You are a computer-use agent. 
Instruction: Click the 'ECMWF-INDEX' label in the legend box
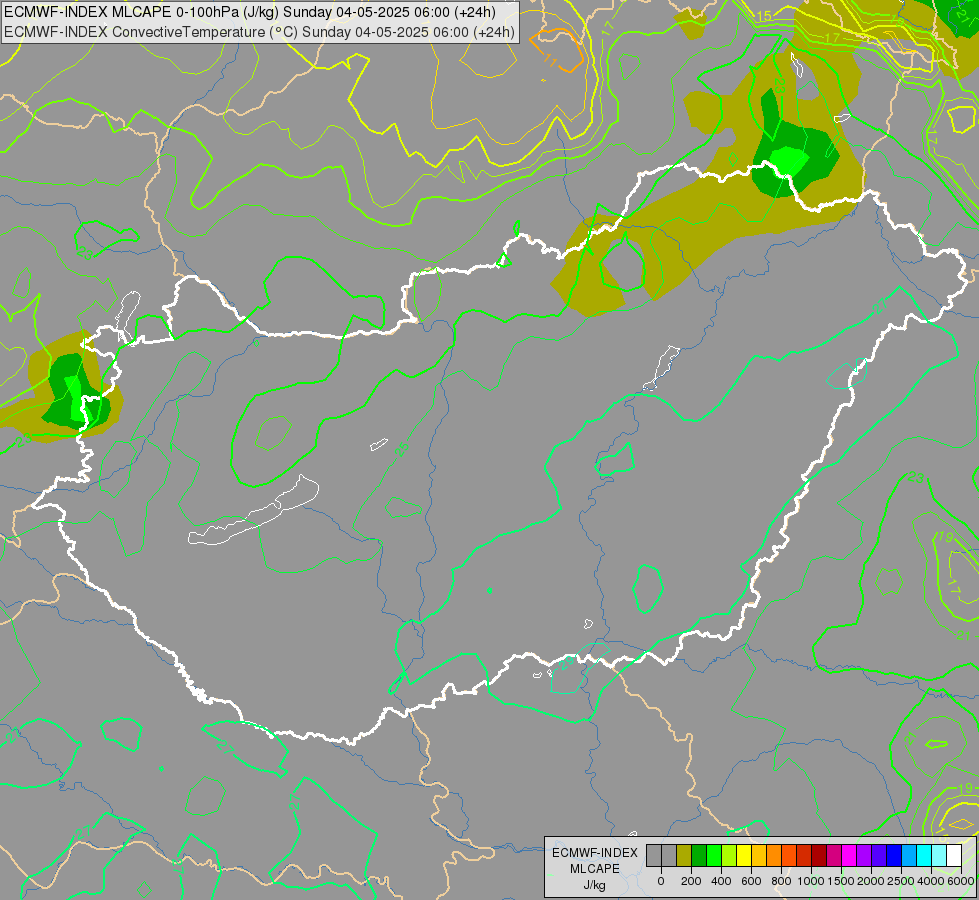click(x=595, y=853)
